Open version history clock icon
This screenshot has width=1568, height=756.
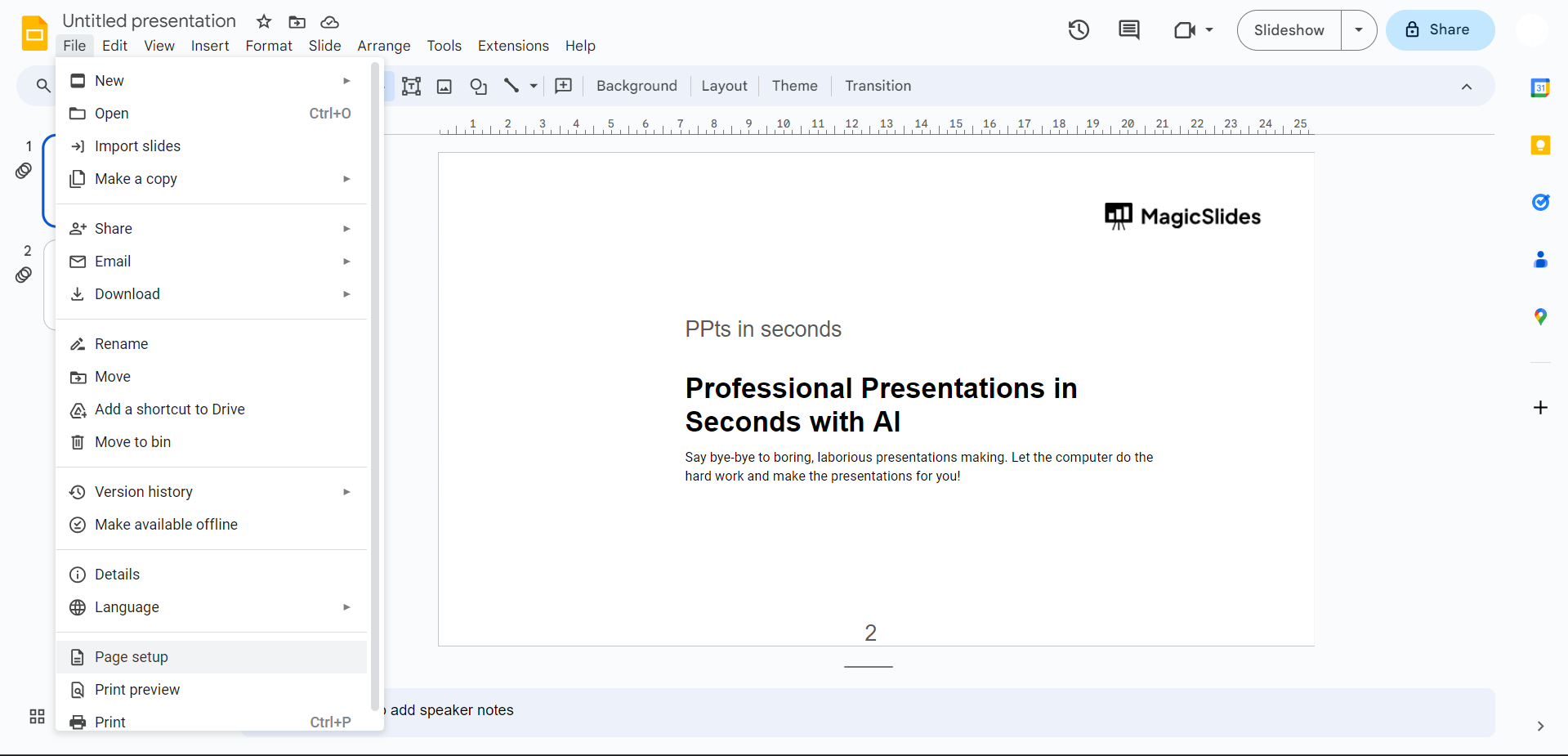pos(1079,30)
